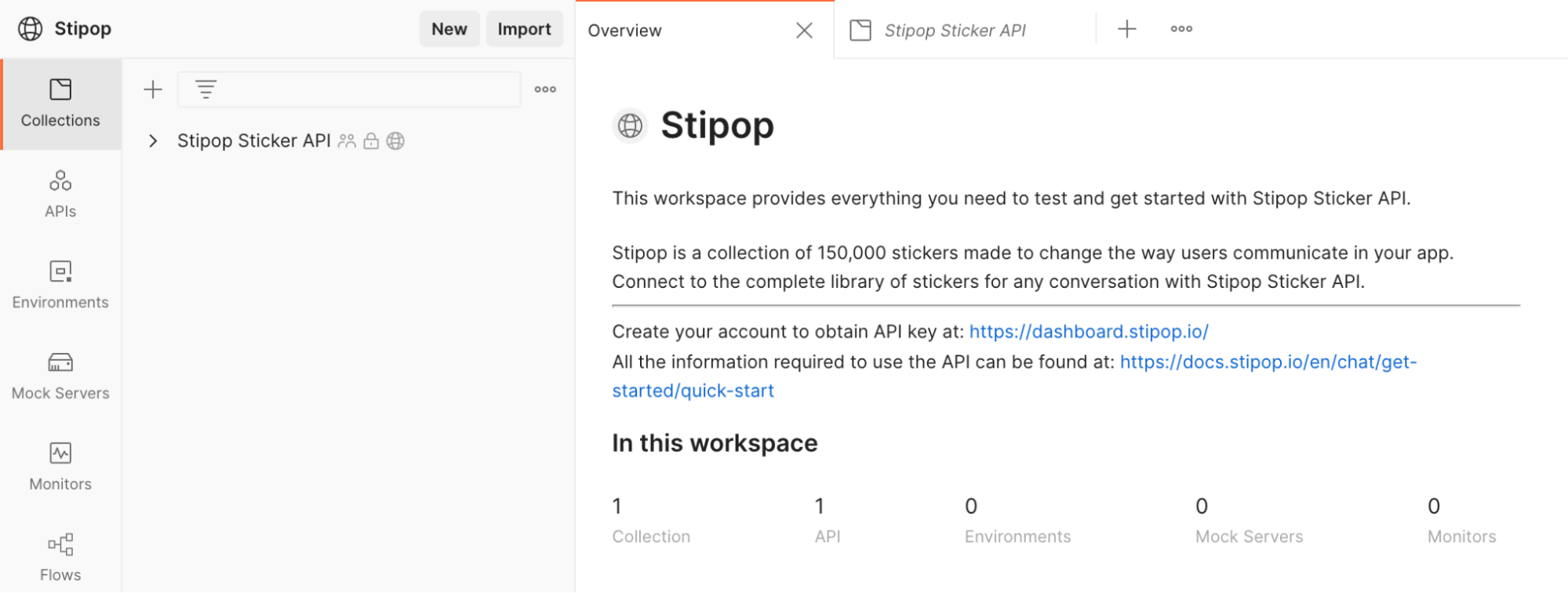1568x593 pixels.
Task: Open the Monitors sidebar section
Action: click(60, 467)
